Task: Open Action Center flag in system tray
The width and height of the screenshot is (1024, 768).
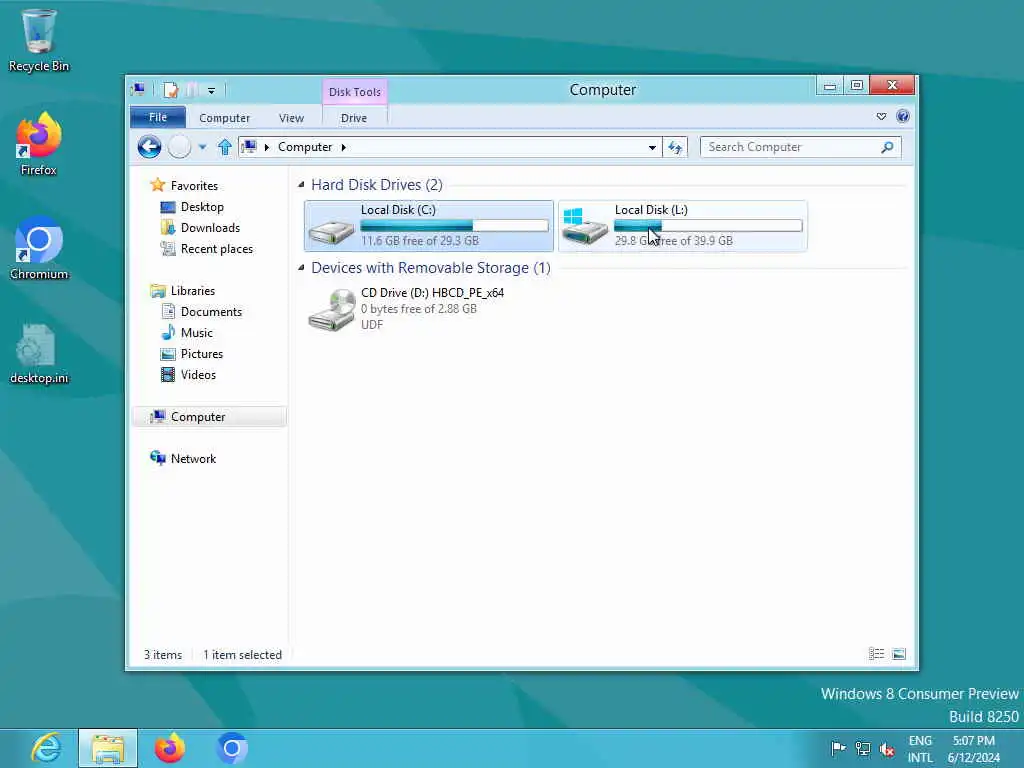Action: pos(839,748)
